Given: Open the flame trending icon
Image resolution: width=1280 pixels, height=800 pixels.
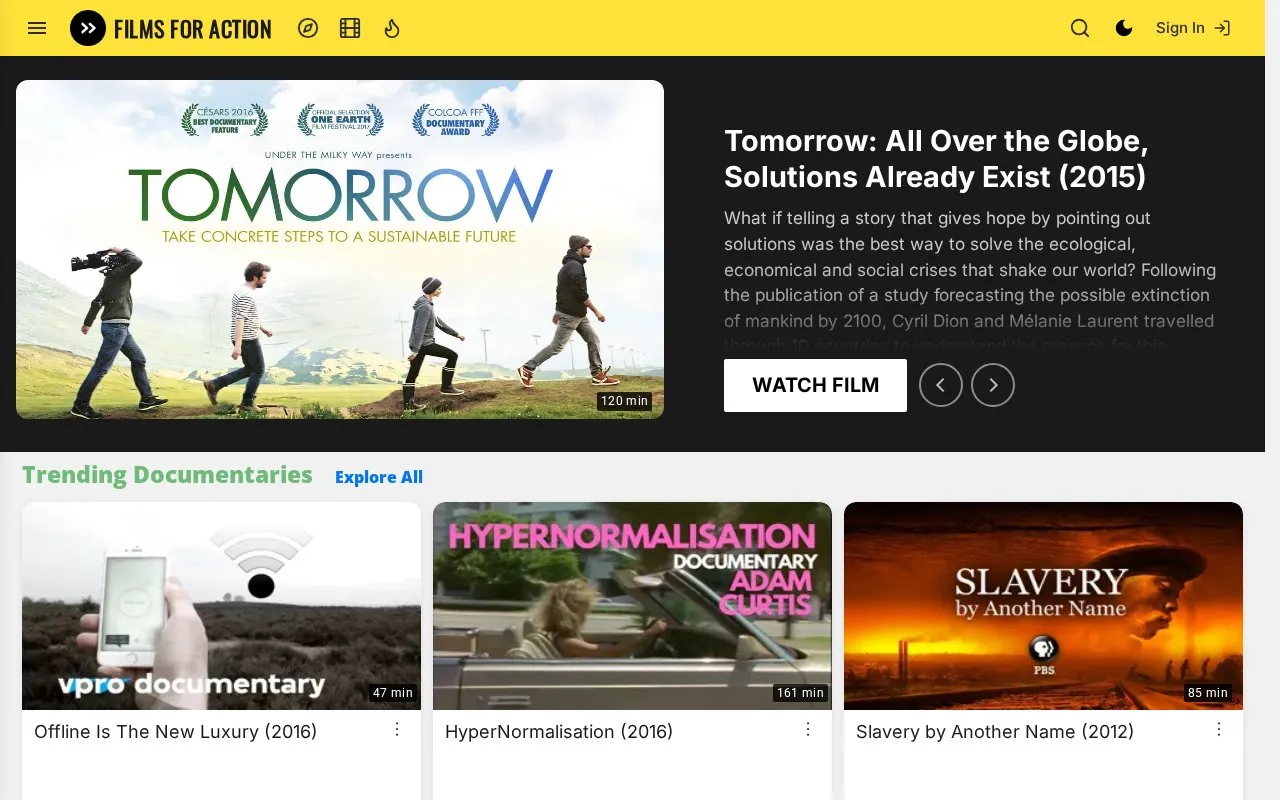Looking at the screenshot, I should (392, 28).
